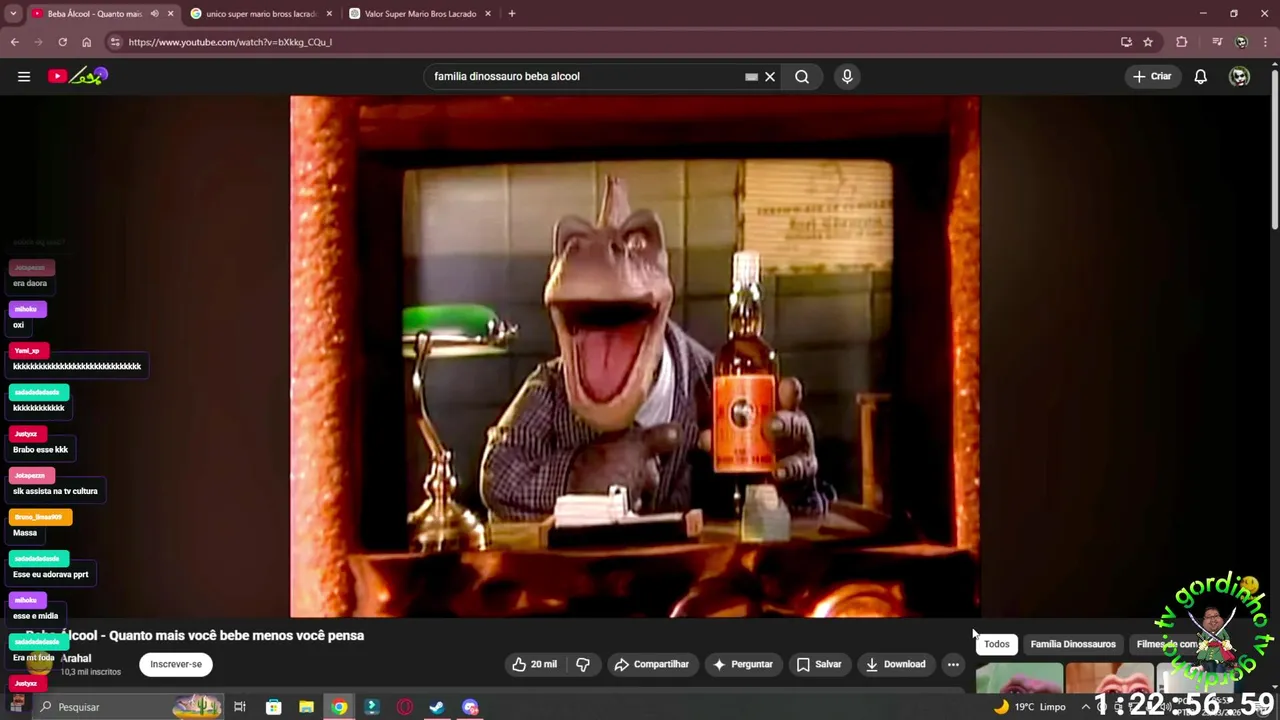
Task: Select the Família Dinossauros filter chip
Action: [x=1073, y=644]
